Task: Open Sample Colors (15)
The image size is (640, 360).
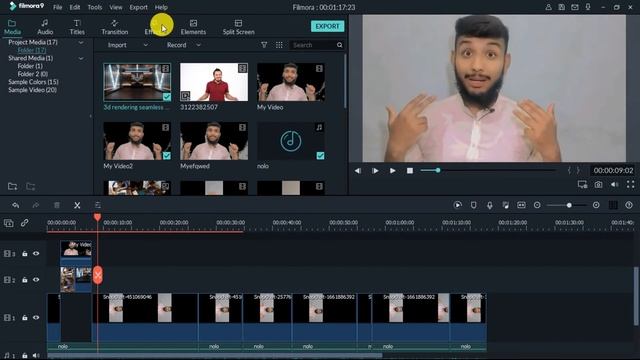Action: click(x=33, y=82)
